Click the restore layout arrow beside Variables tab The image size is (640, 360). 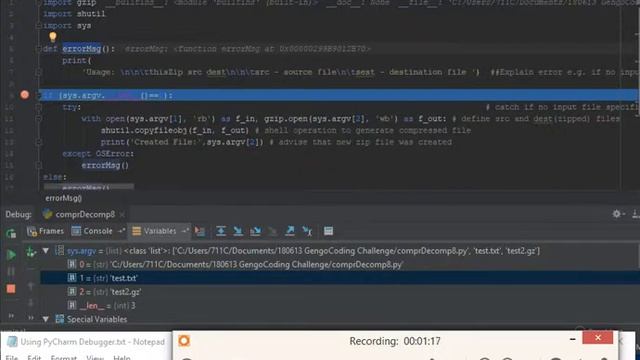(x=185, y=231)
